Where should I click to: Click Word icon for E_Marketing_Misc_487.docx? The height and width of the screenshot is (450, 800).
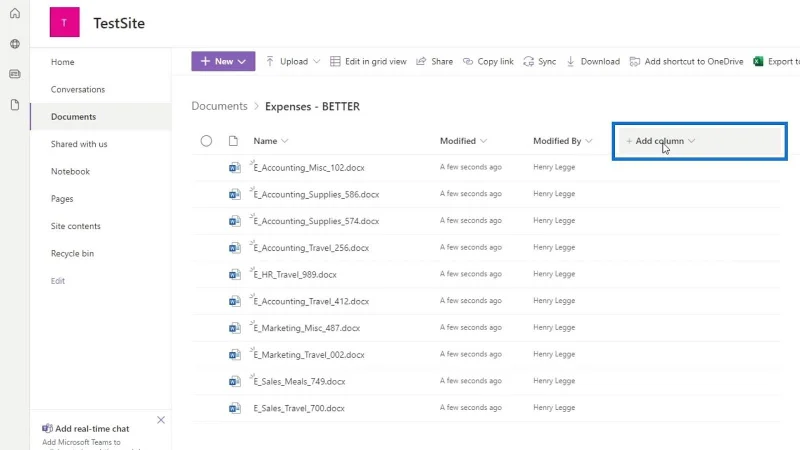[234, 328]
